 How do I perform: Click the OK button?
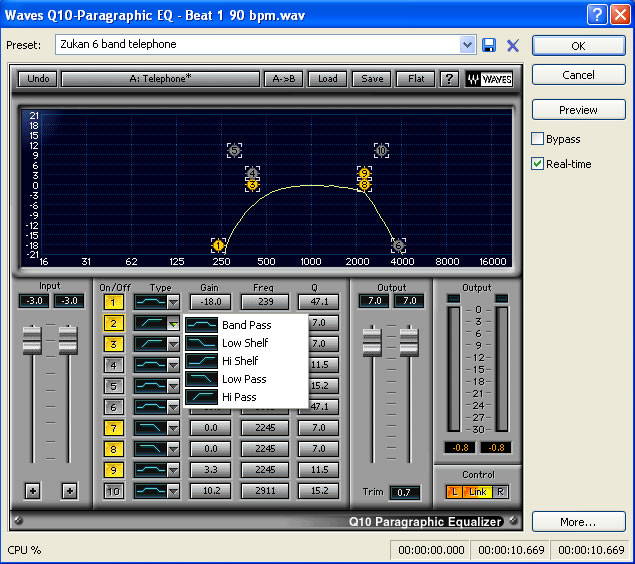tap(578, 46)
